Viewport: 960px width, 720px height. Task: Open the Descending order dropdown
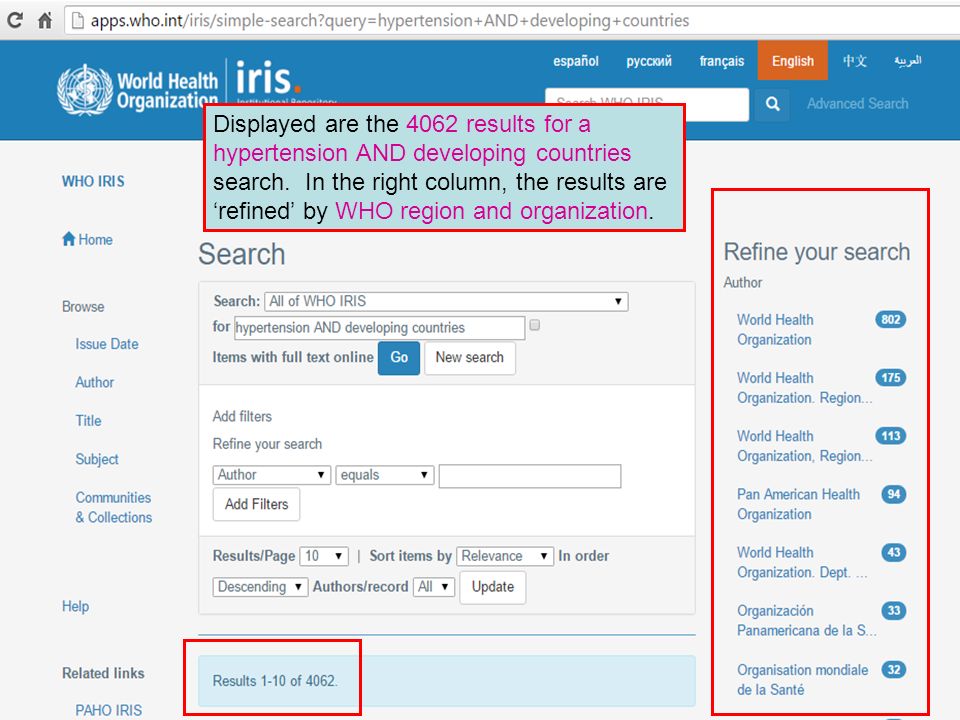pyautogui.click(x=260, y=587)
